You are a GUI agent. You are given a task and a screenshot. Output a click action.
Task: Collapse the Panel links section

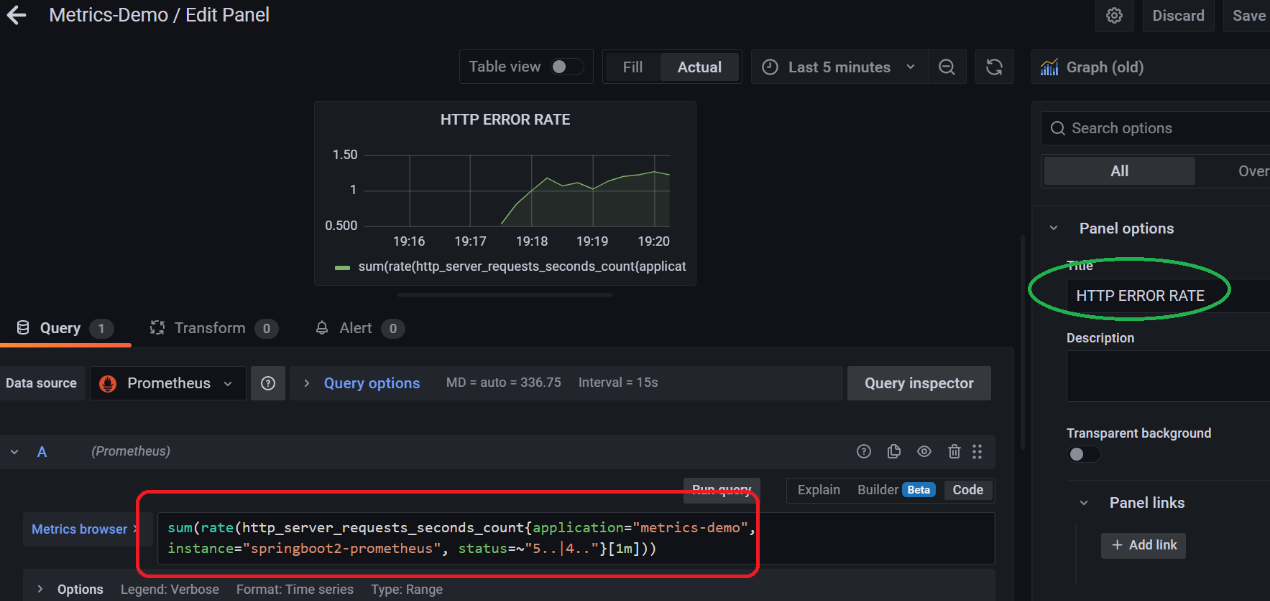(x=1083, y=503)
